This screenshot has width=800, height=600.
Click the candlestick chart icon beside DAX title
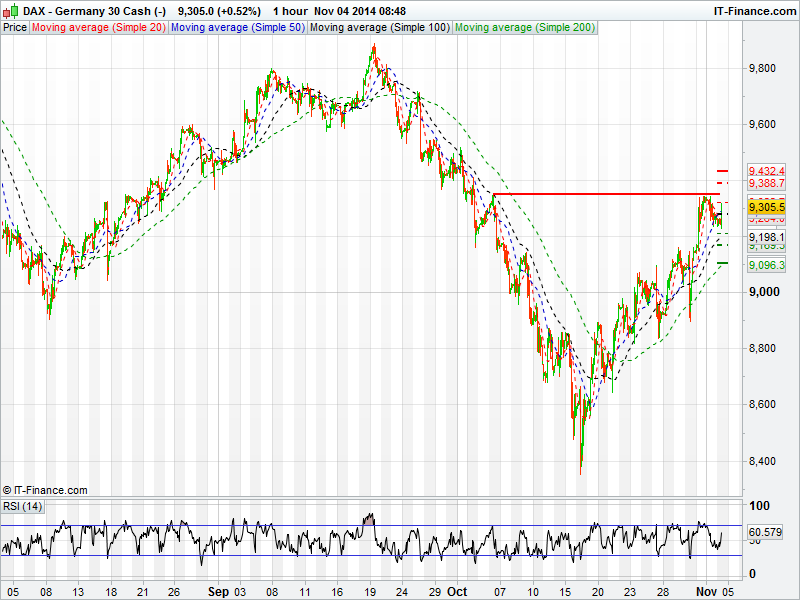(x=11, y=11)
